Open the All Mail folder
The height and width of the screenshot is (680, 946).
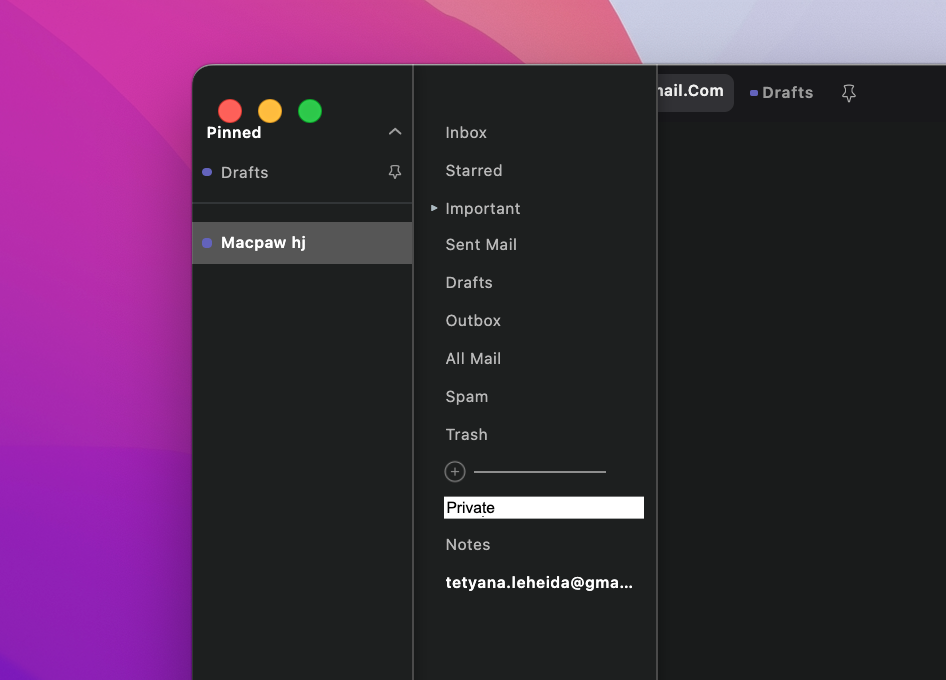coord(473,358)
